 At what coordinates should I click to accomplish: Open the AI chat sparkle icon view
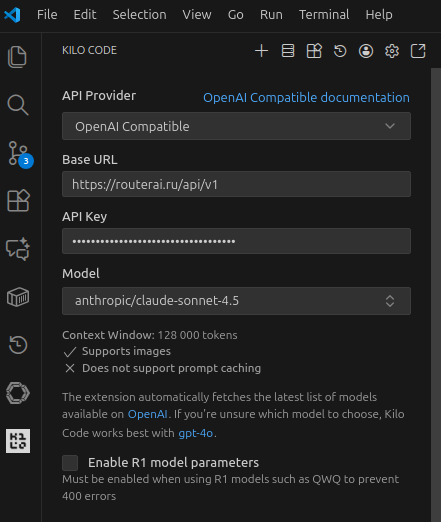(18, 249)
